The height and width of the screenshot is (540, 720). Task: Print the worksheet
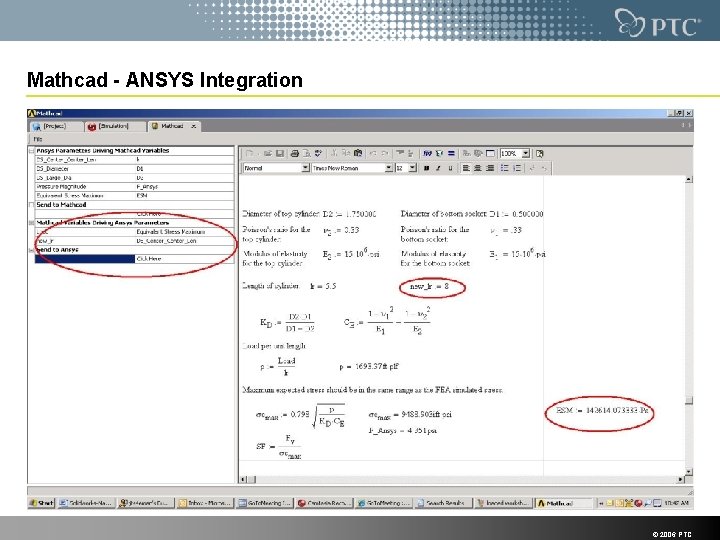click(295, 153)
